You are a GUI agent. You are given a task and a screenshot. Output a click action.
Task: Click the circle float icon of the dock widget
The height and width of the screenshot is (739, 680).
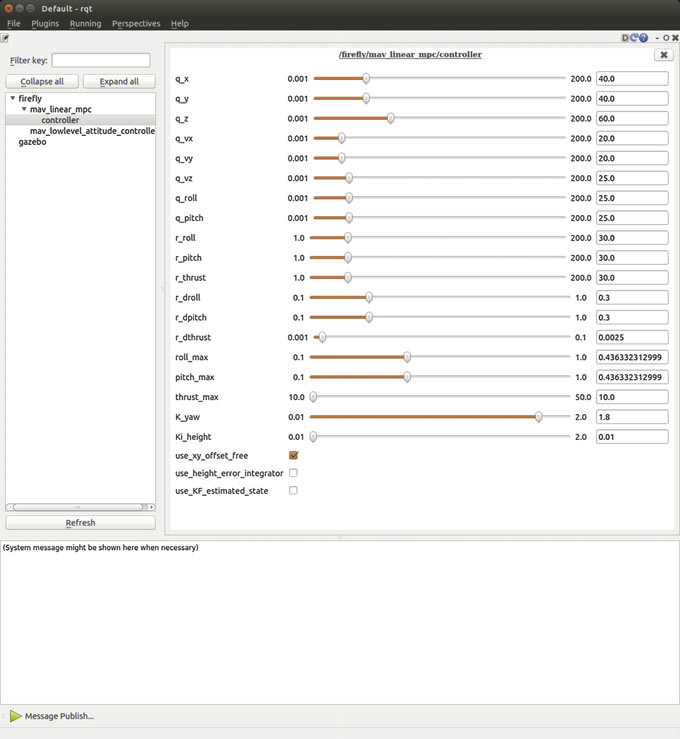click(666, 38)
